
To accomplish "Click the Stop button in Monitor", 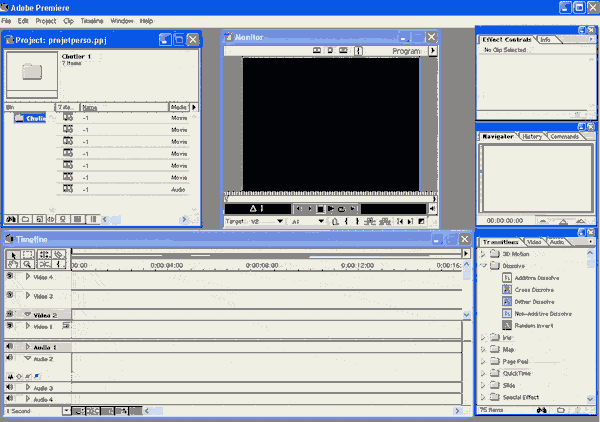I will (x=321, y=209).
